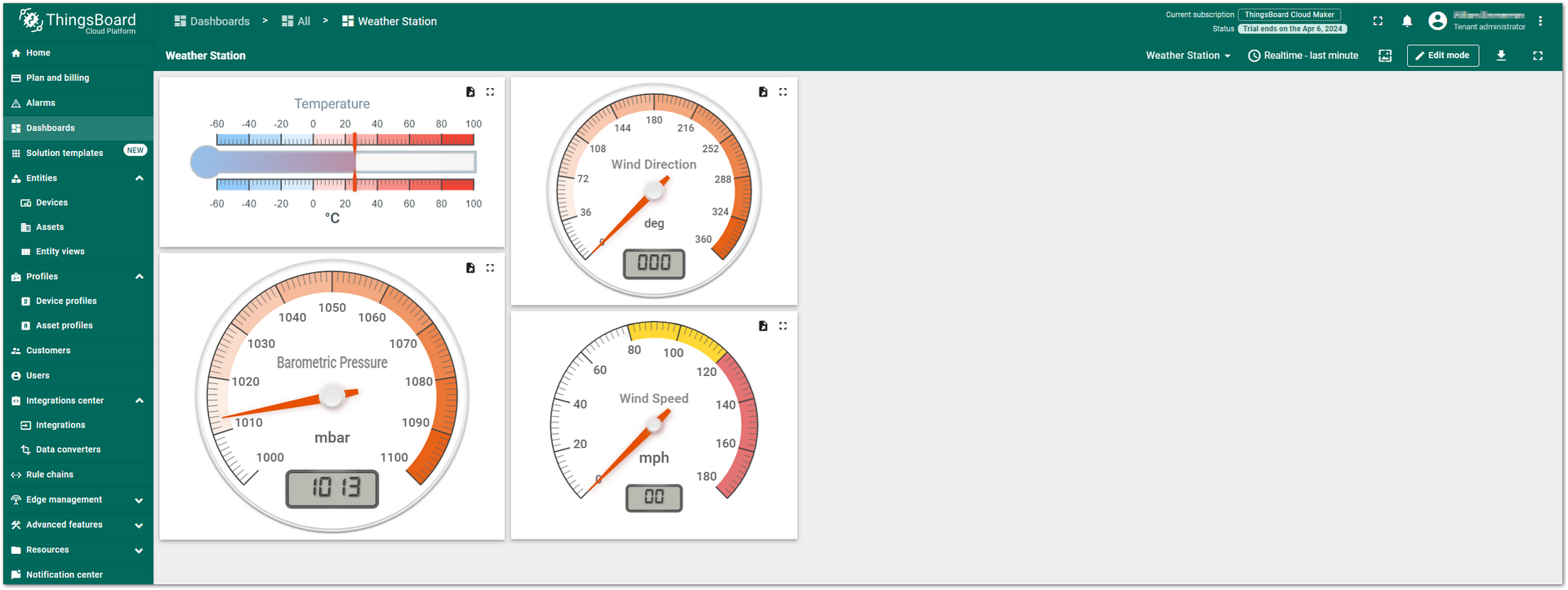Expand dashboard to fullscreen icon
Viewport: 1568px width, 590px height.
click(1538, 56)
